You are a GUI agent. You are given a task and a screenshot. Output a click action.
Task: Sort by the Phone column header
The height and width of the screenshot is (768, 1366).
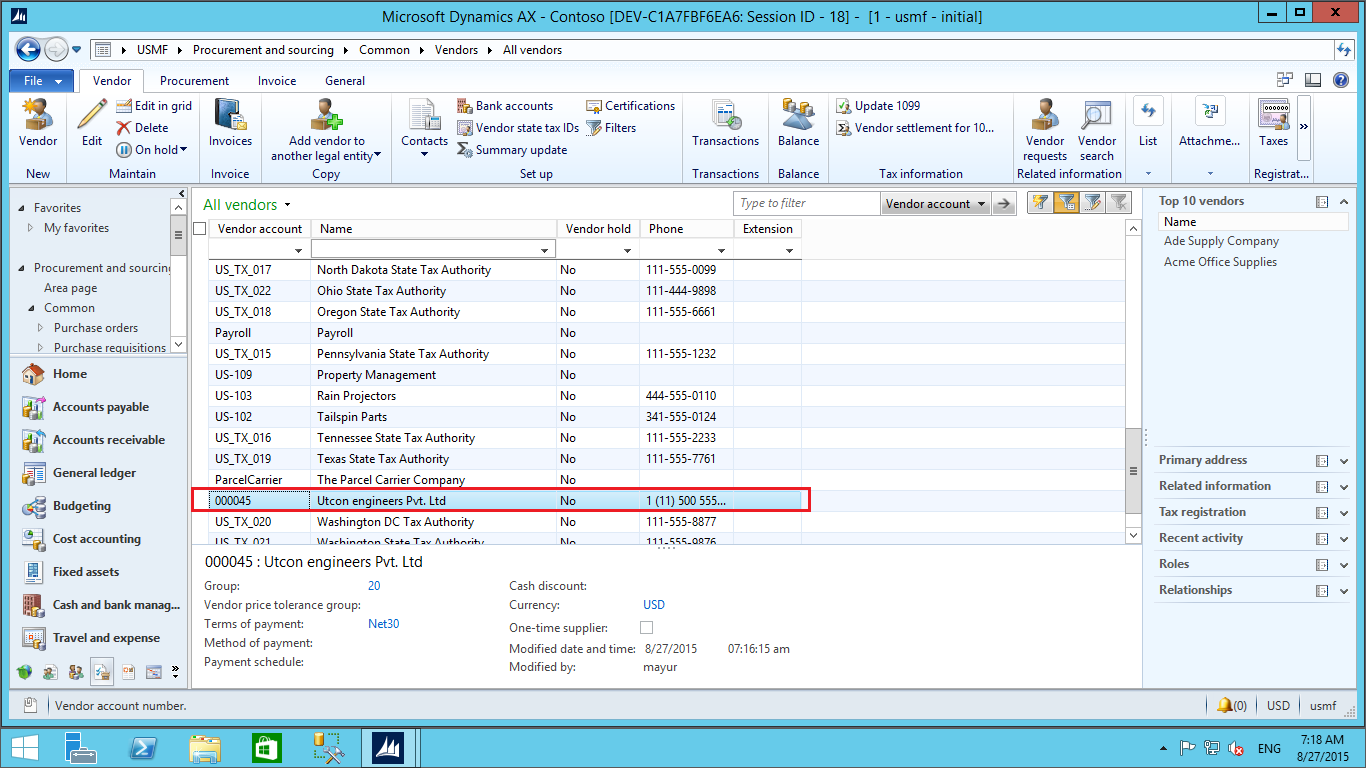(686, 229)
